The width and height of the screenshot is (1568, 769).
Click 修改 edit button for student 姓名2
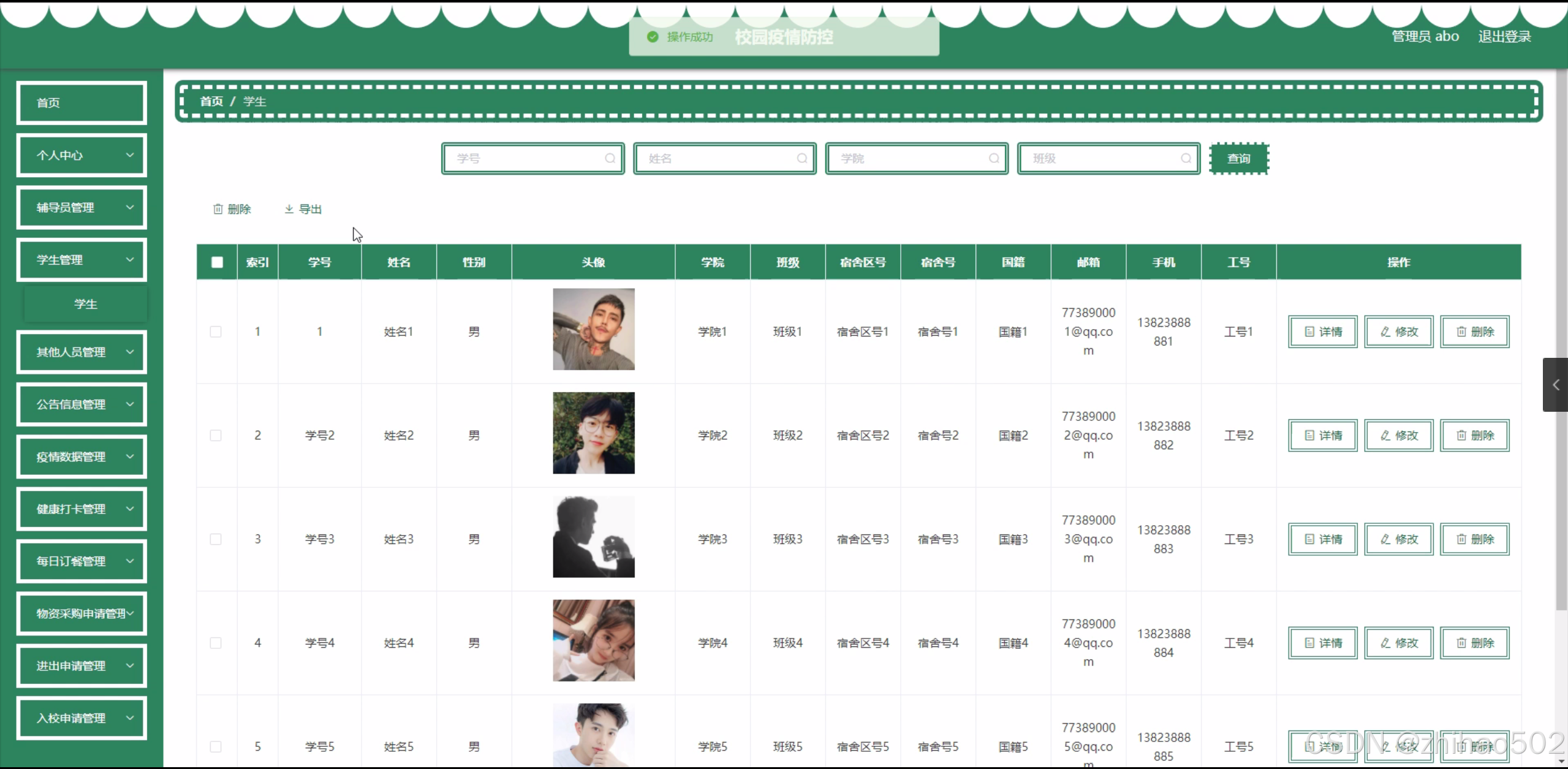click(1398, 436)
